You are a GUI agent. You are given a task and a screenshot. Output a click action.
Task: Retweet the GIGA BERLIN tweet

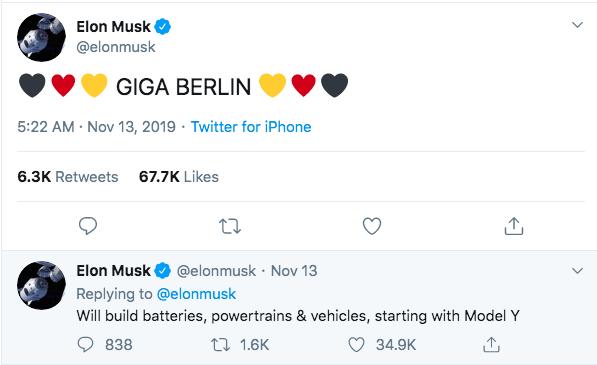click(230, 226)
